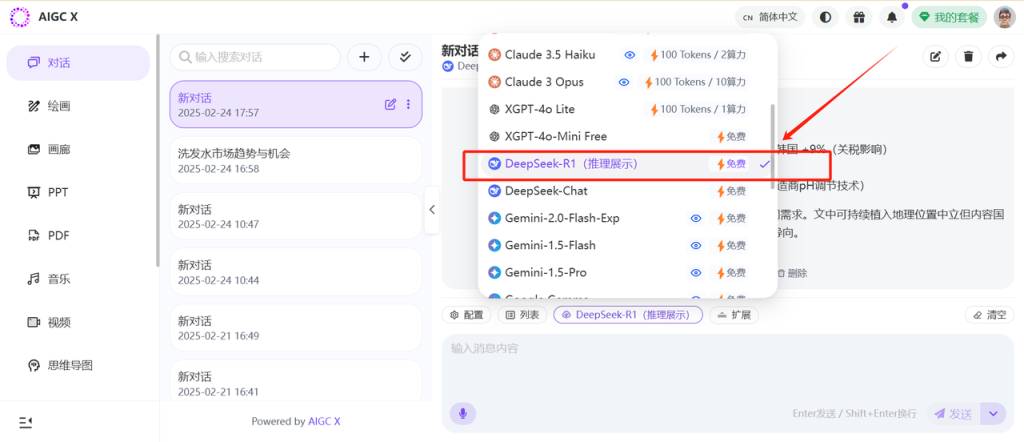The image size is (1024, 442).
Task: Click the conversation list scrollbar
Action: [157, 151]
